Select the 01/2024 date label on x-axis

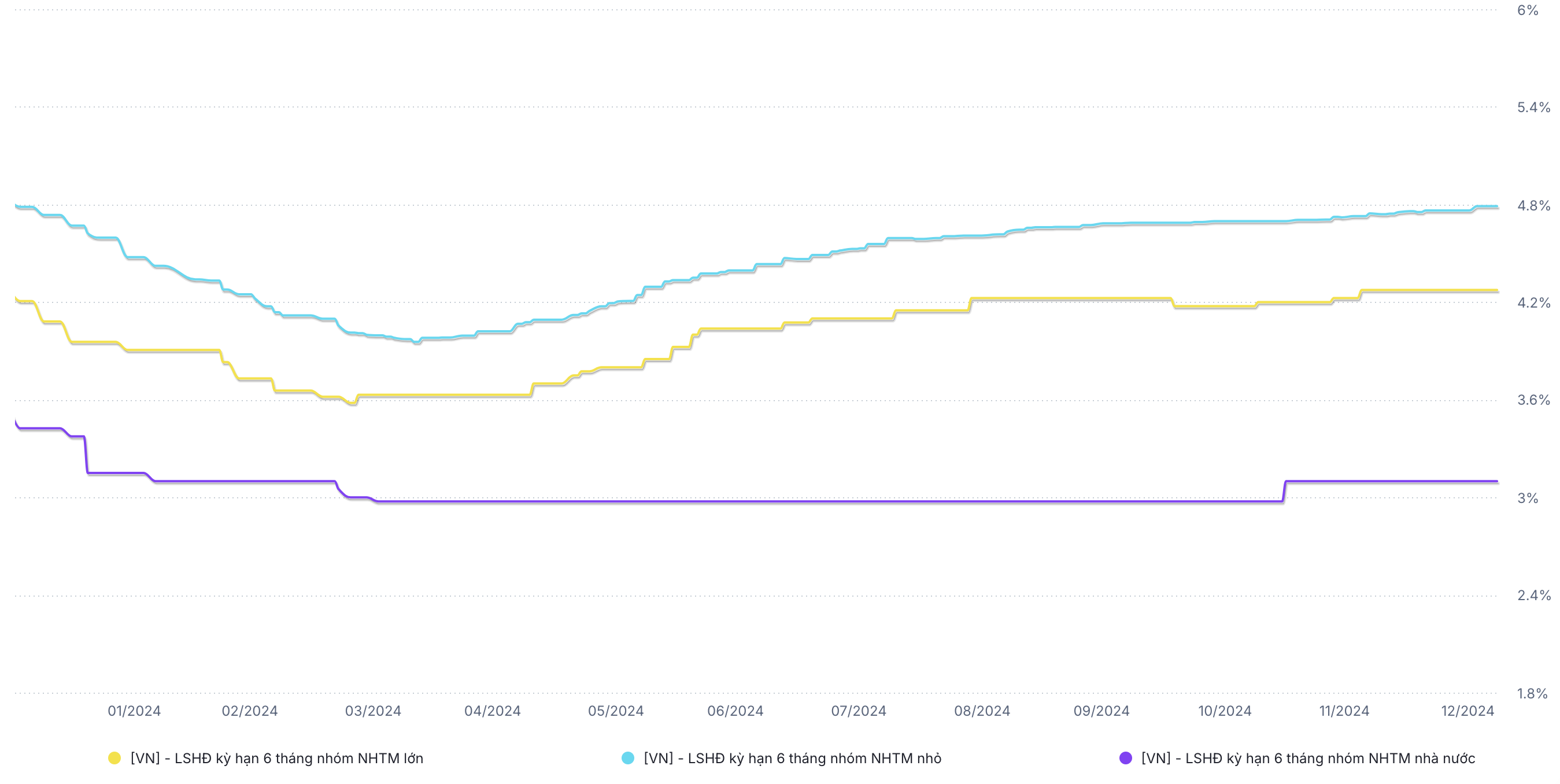[134, 711]
